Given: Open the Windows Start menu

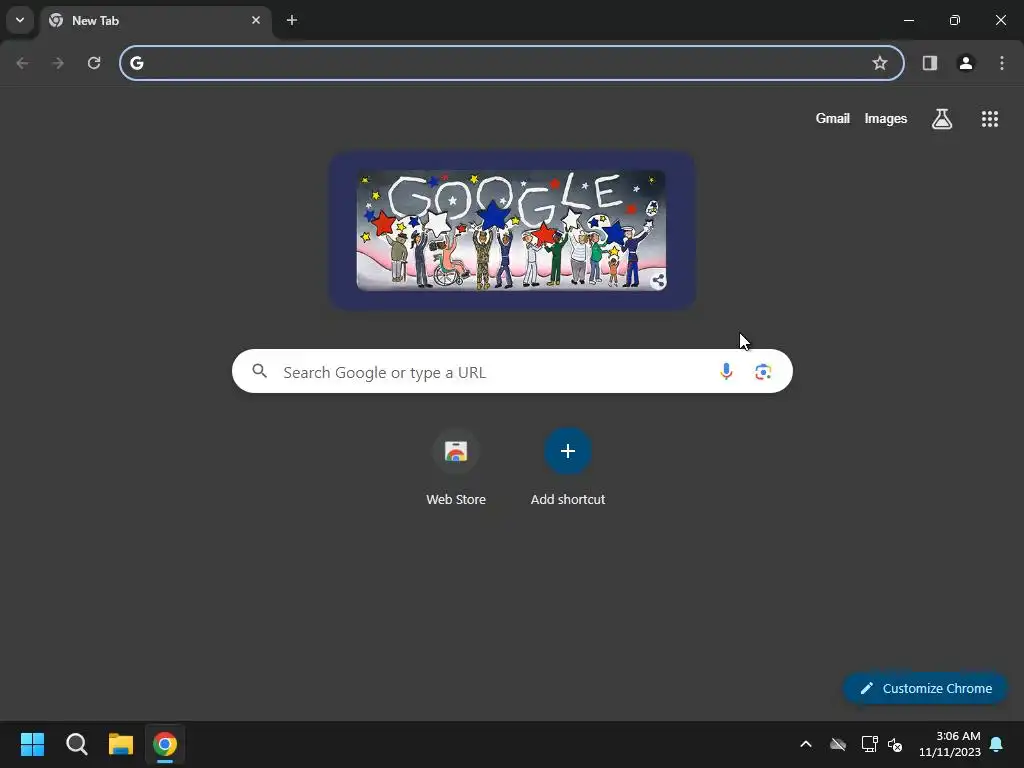Looking at the screenshot, I should 32,744.
